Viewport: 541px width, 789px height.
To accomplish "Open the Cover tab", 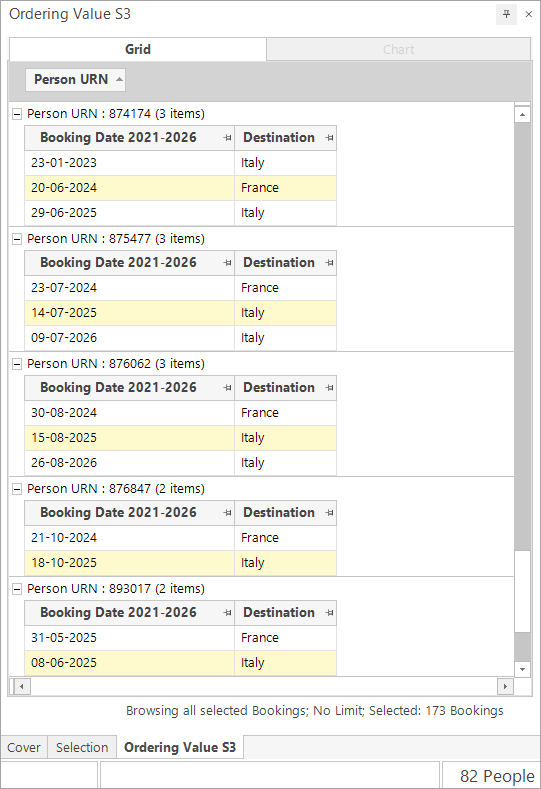I will pos(24,747).
